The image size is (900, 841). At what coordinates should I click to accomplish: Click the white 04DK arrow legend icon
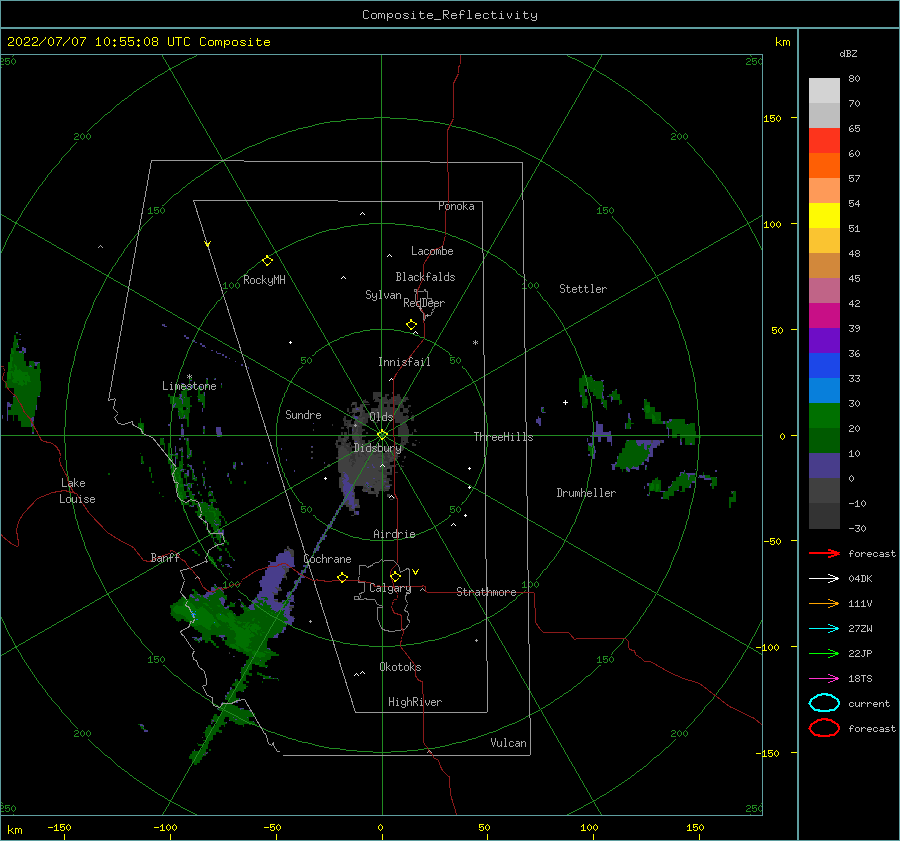(x=824, y=578)
